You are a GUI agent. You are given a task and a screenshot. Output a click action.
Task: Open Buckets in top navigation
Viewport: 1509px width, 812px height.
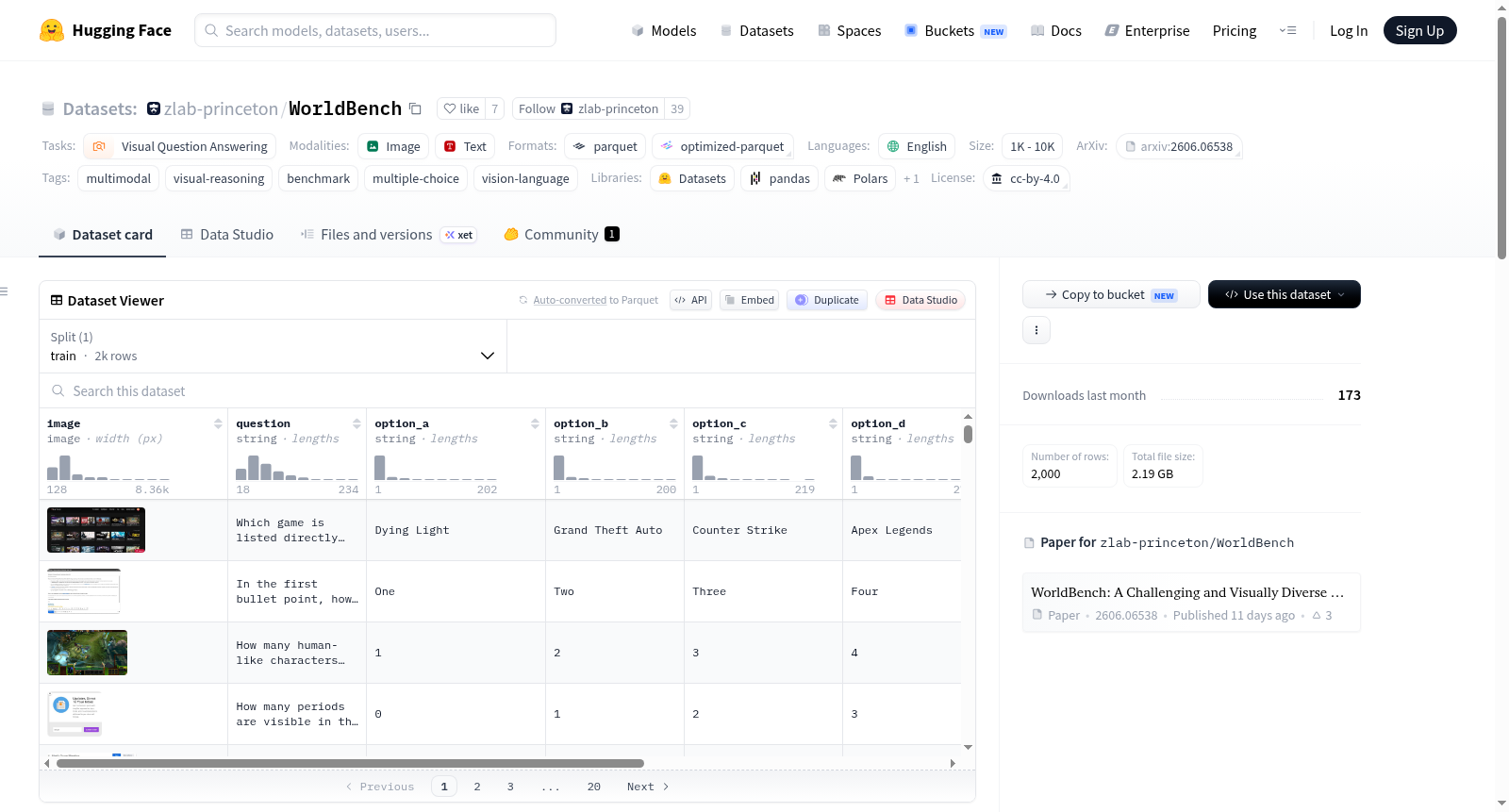pyautogui.click(x=955, y=30)
